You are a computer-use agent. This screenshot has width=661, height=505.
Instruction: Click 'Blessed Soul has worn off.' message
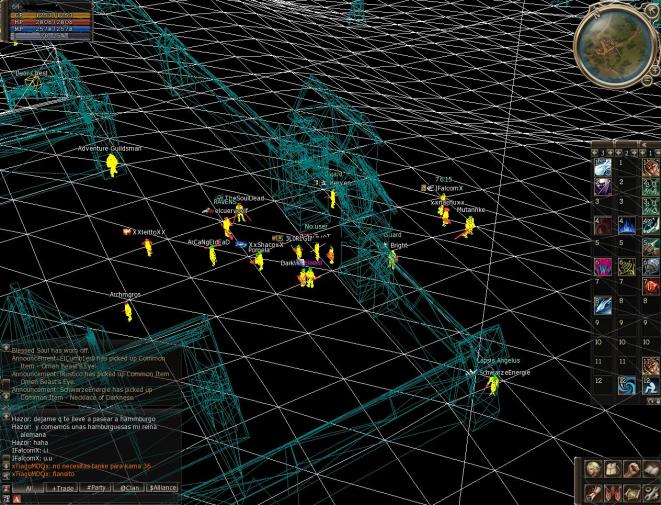[x=50, y=351]
